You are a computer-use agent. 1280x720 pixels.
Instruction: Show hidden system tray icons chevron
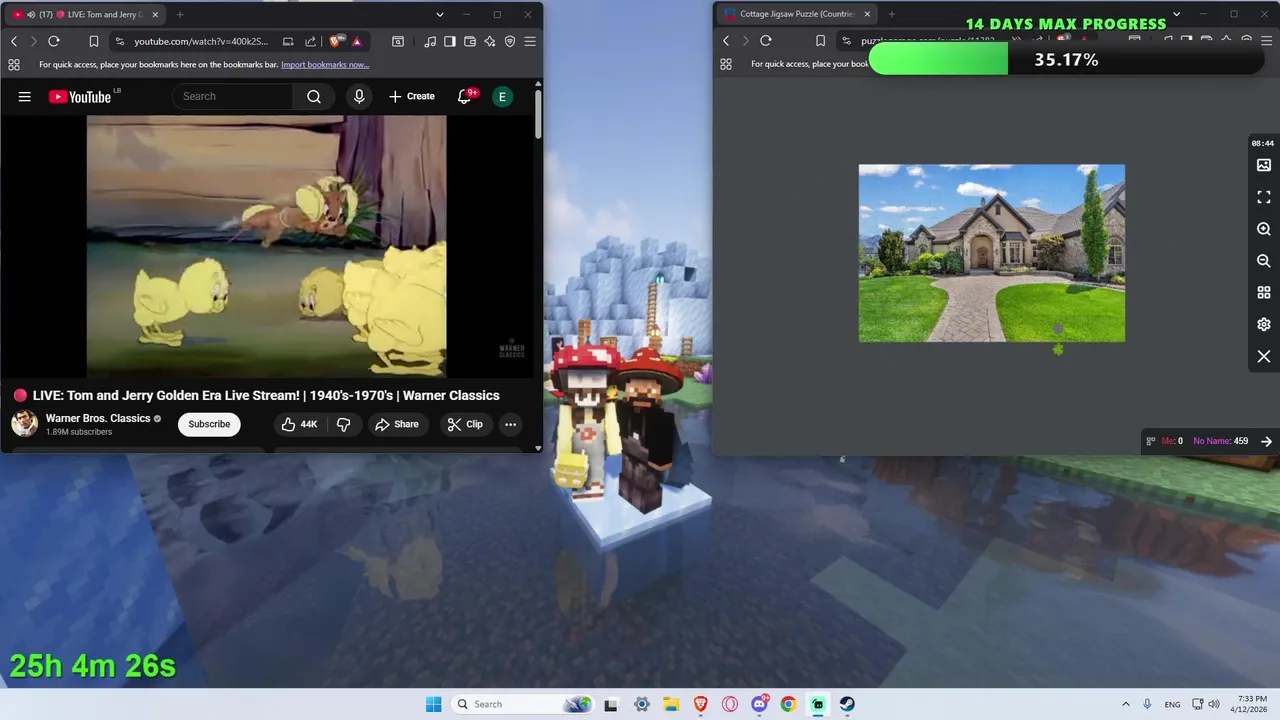click(1125, 704)
